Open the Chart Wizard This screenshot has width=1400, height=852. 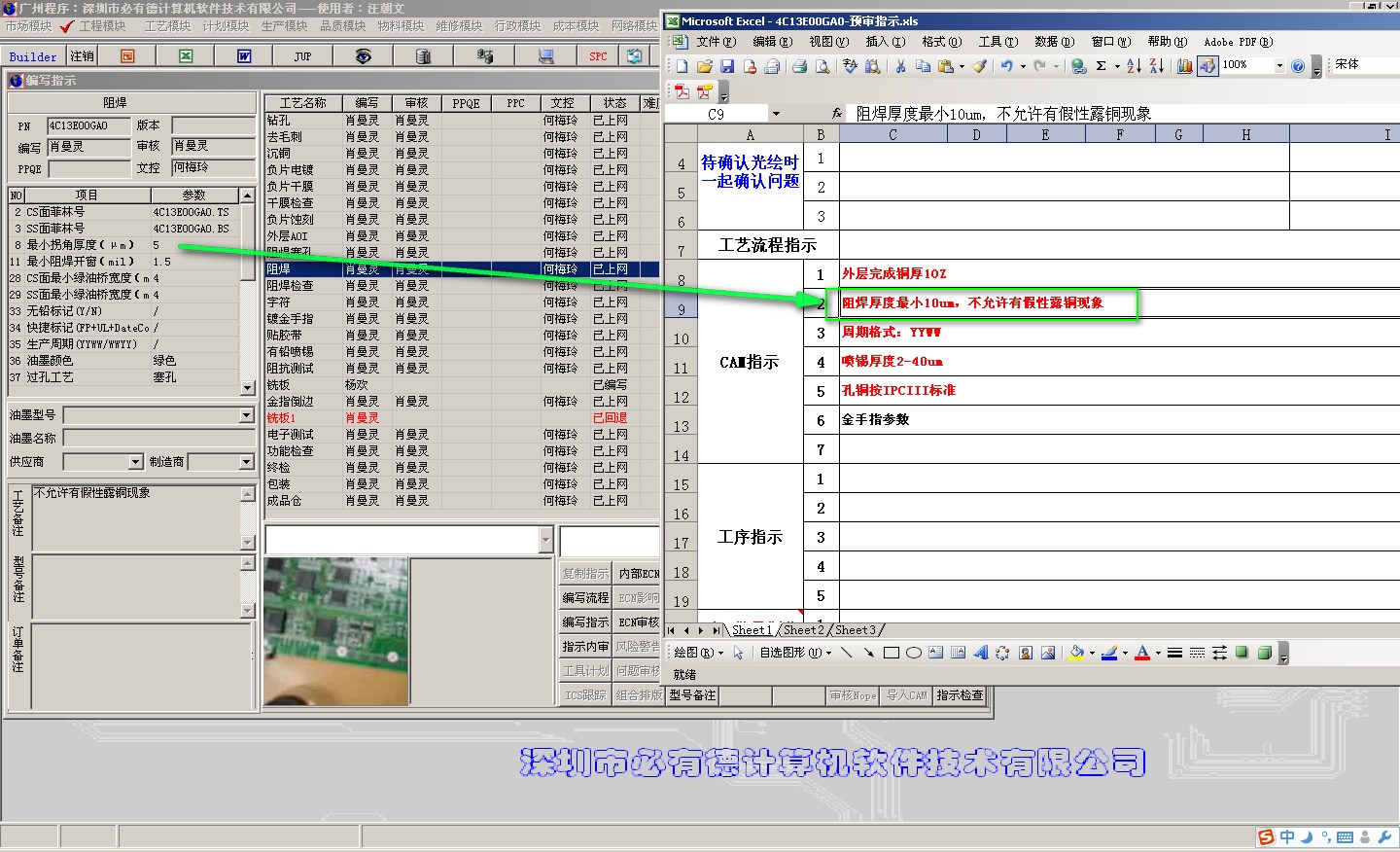[1184, 66]
